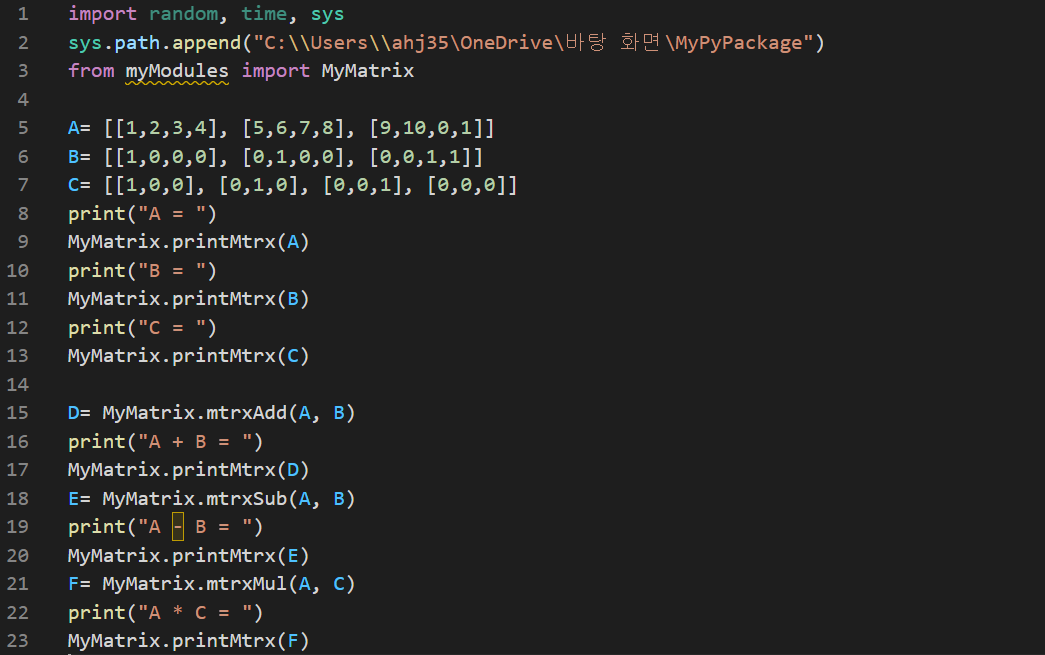Screen dimensions: 1045x655
Task: Click line number 1 in the gutter
Action: [x=23, y=14]
